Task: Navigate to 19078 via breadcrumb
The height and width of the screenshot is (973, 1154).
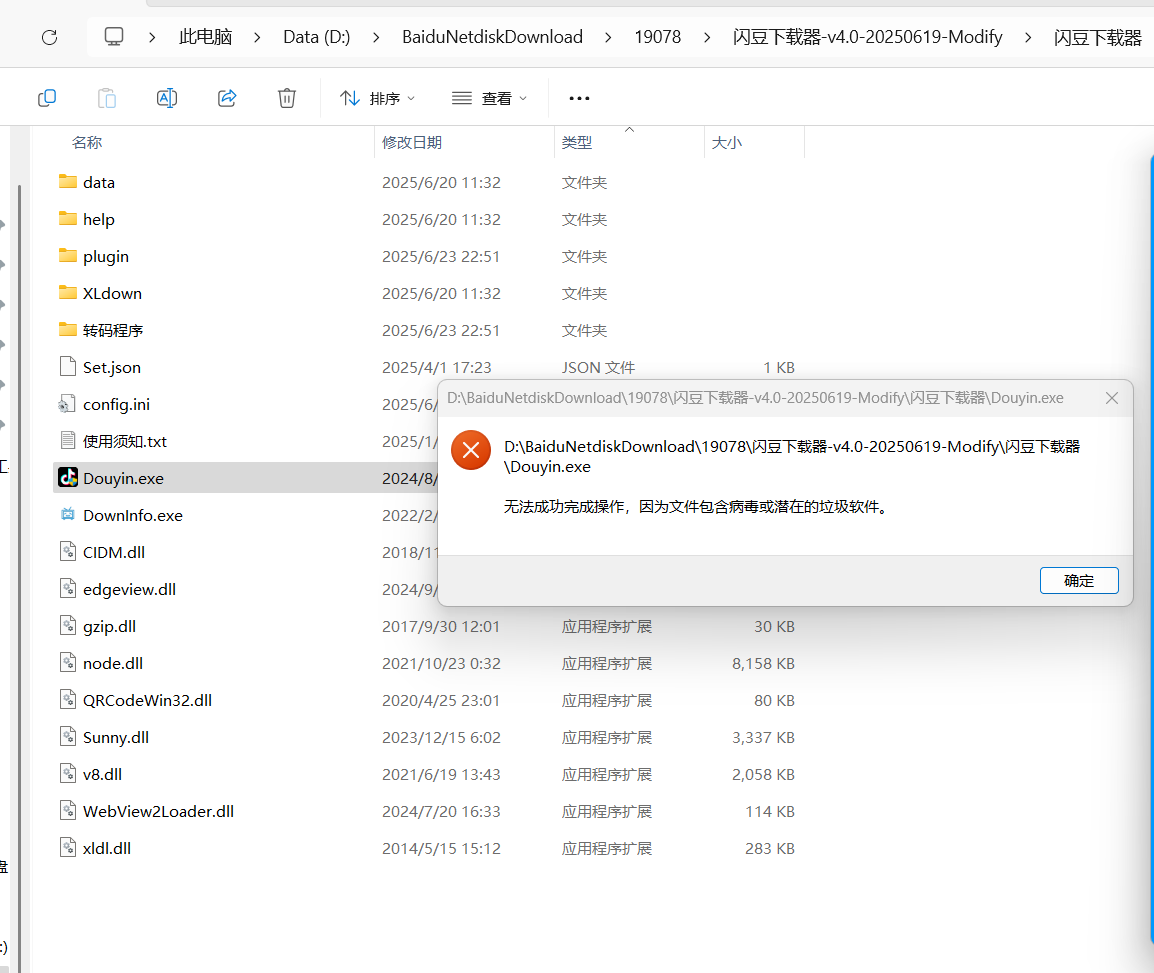Action: tap(658, 36)
